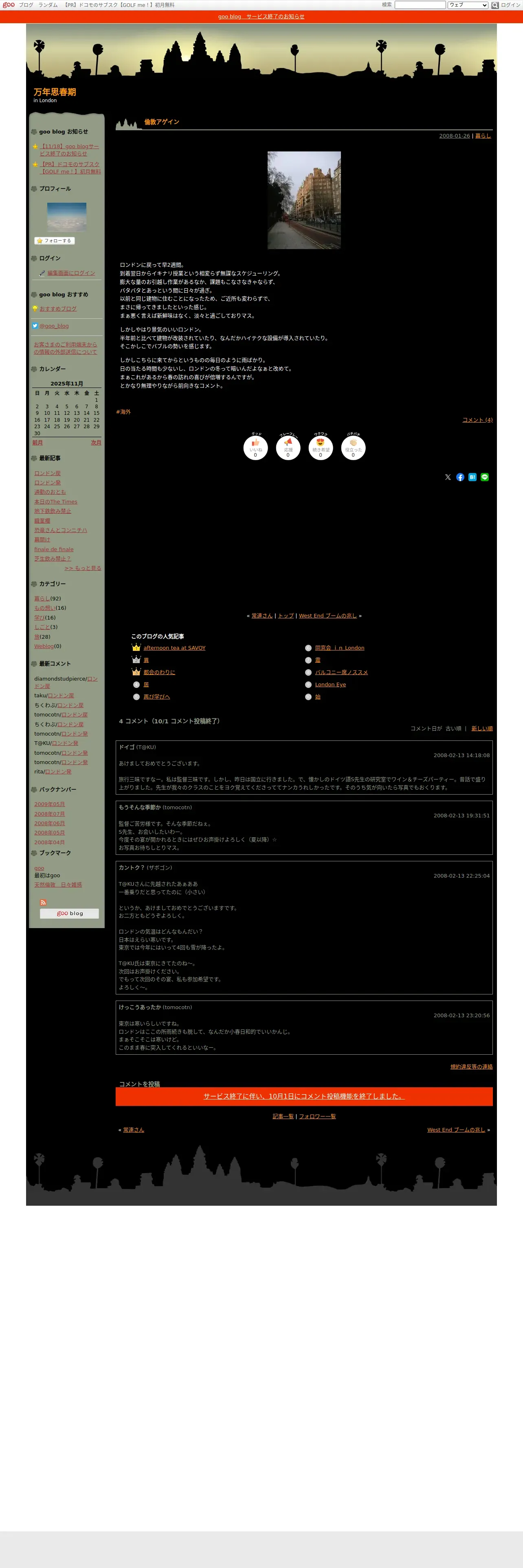Open popular article London Eye

point(330,684)
